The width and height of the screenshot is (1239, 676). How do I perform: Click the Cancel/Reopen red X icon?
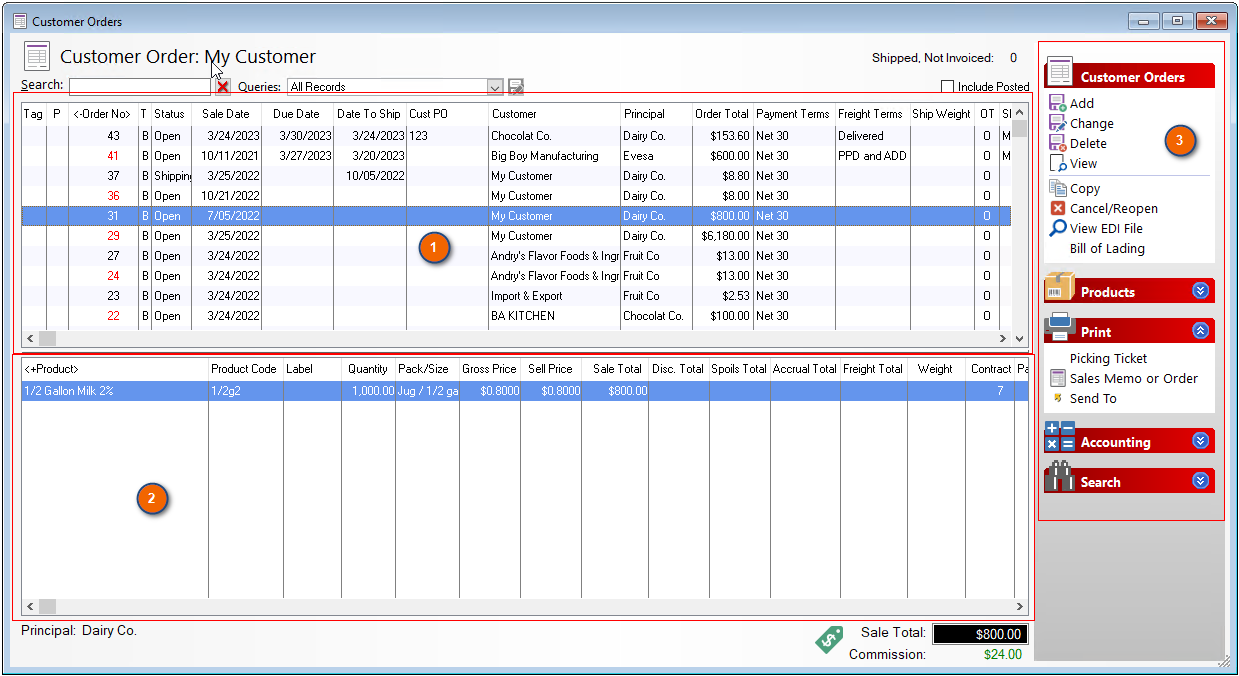coord(1058,208)
